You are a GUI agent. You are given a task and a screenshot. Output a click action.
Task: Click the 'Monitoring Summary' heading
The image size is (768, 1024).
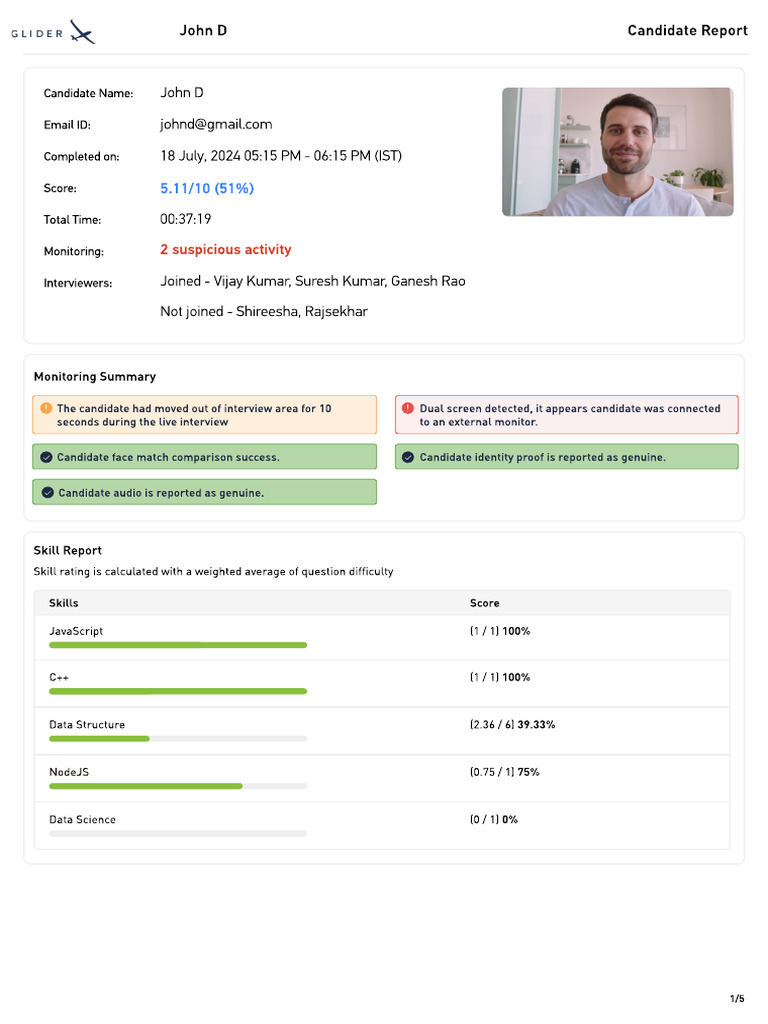[x=95, y=377]
